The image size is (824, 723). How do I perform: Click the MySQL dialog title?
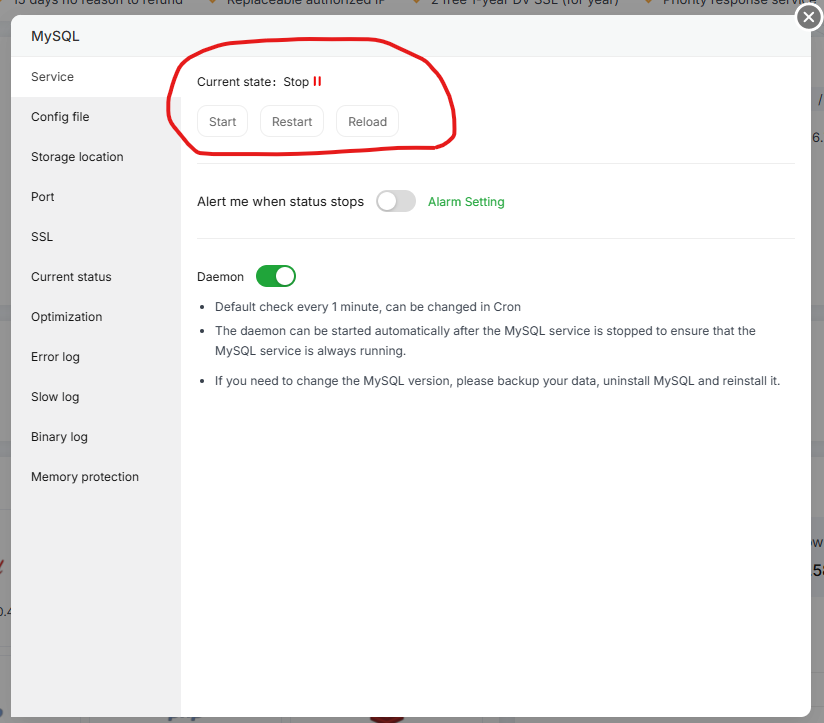click(55, 36)
